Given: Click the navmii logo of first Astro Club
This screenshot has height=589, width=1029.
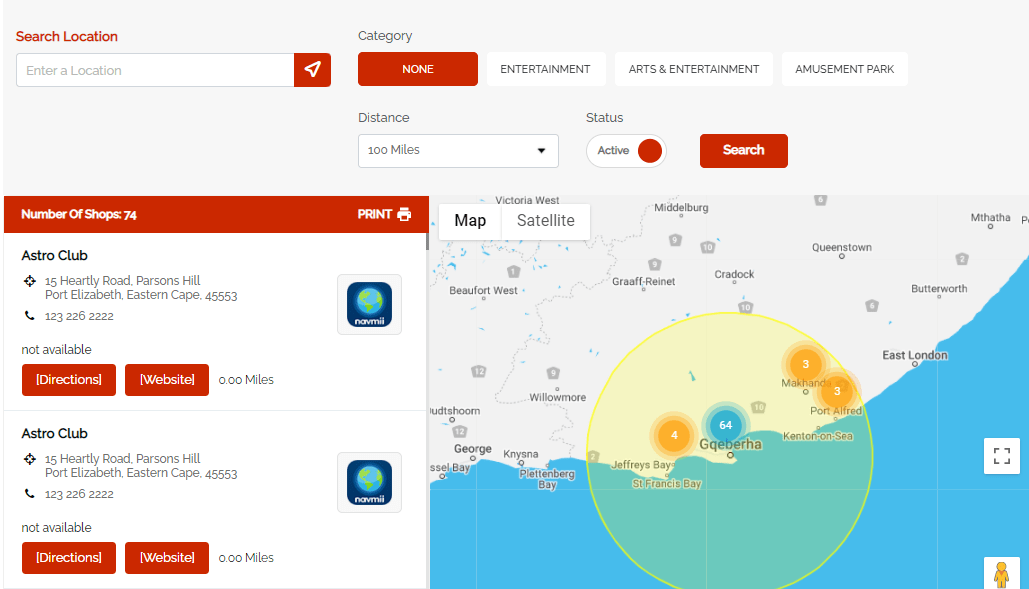Looking at the screenshot, I should pos(369,304).
